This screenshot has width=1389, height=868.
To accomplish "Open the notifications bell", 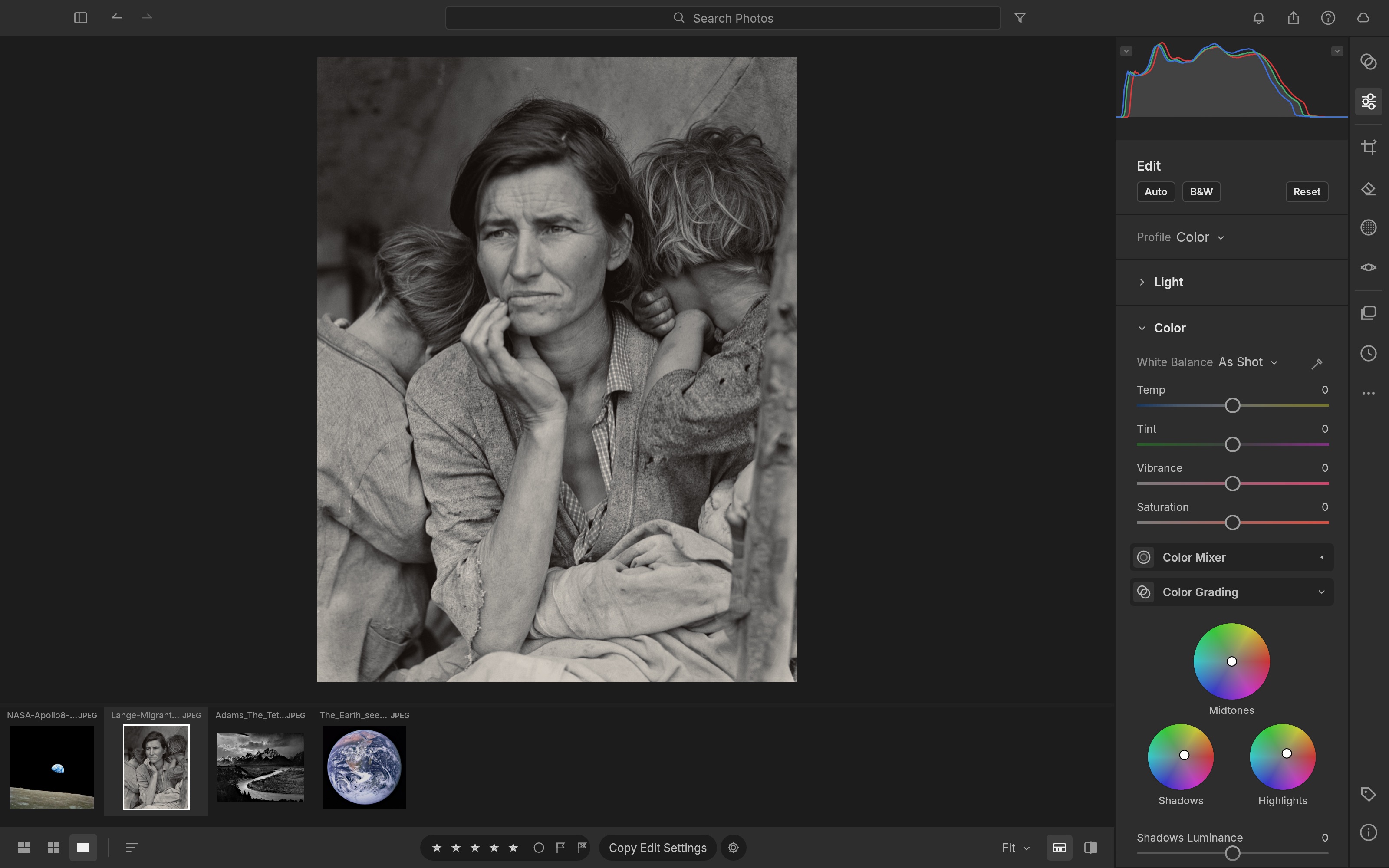I will point(1258,18).
